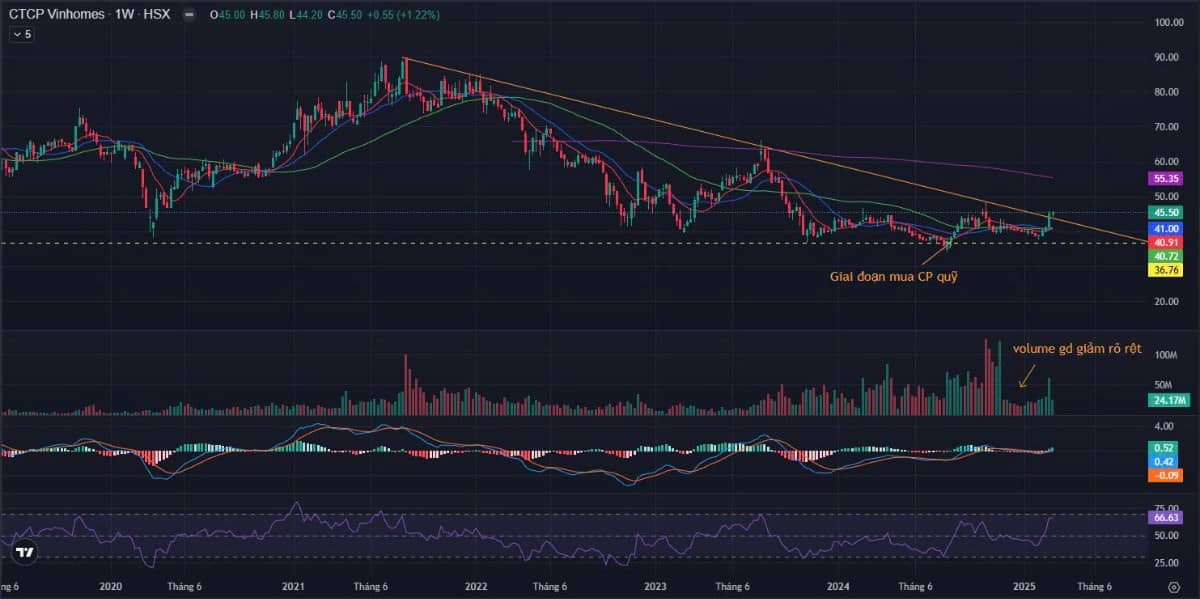Click the 2020 label on time axis
The width and height of the screenshot is (1200, 599).
click(111, 587)
